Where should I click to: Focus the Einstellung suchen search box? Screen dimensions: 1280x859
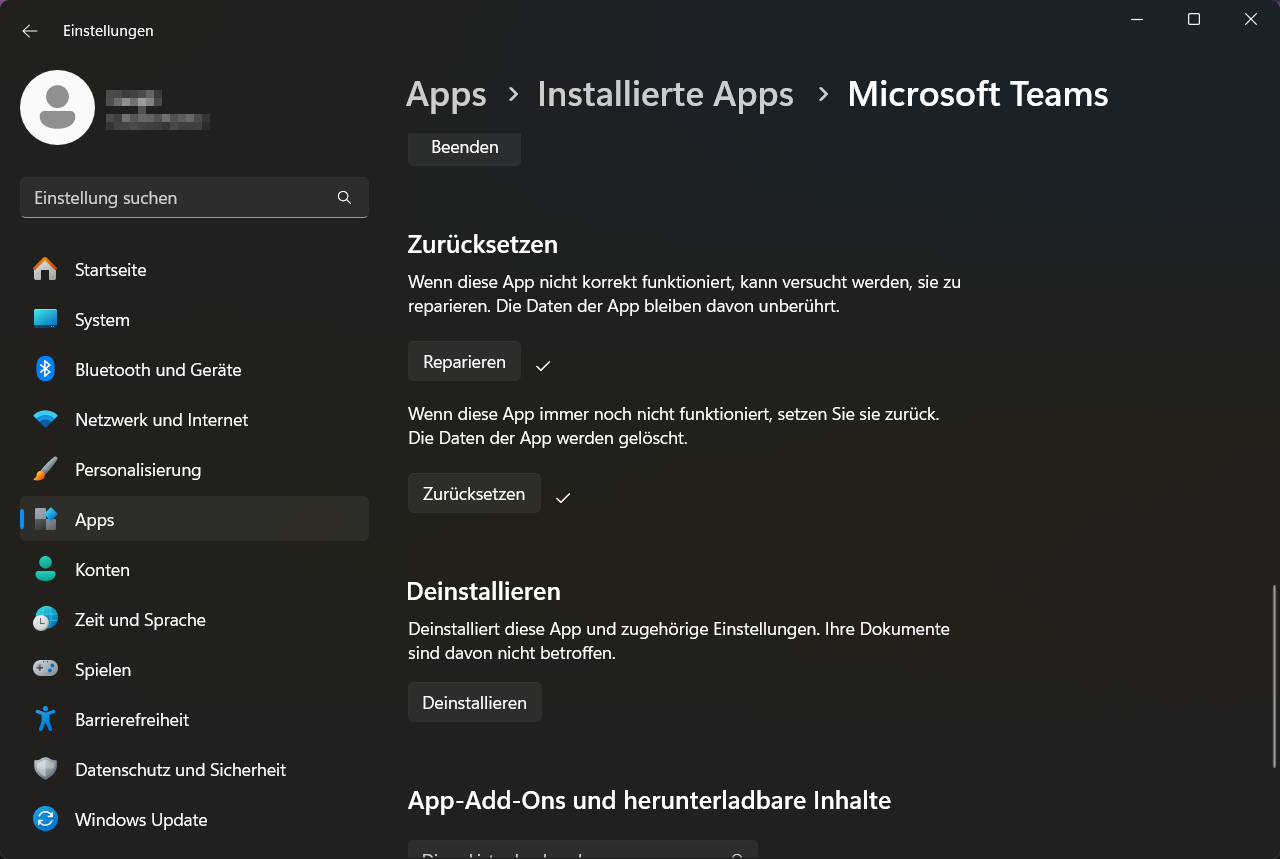pyautogui.click(x=194, y=198)
